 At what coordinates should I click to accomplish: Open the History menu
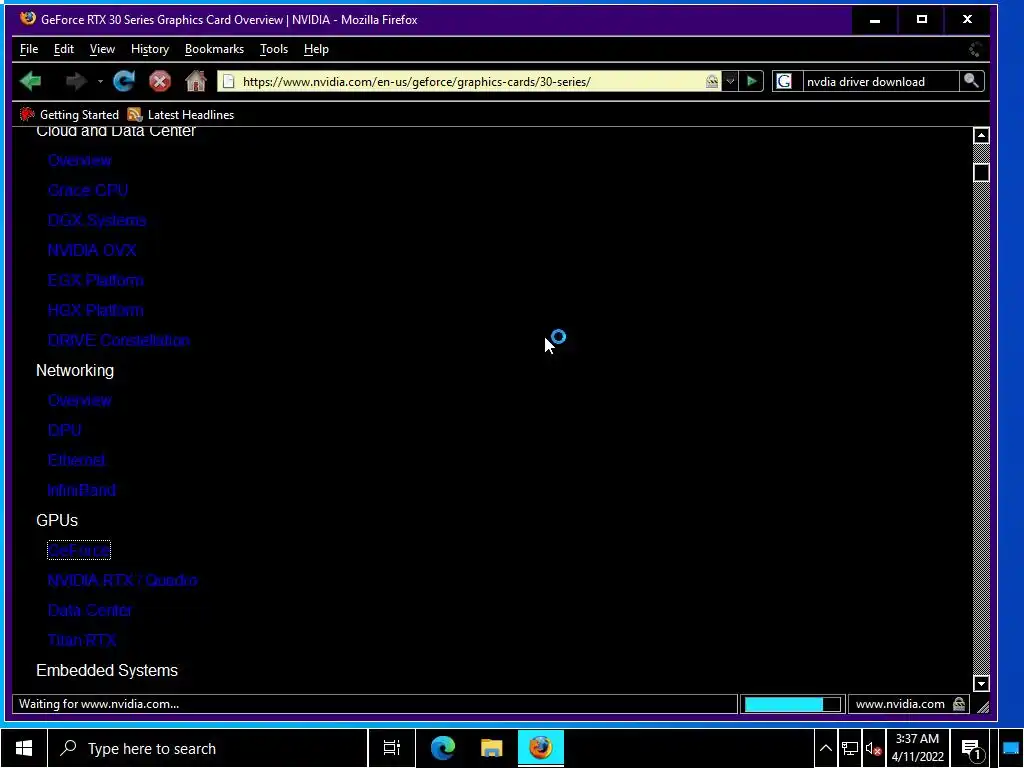coord(150,49)
